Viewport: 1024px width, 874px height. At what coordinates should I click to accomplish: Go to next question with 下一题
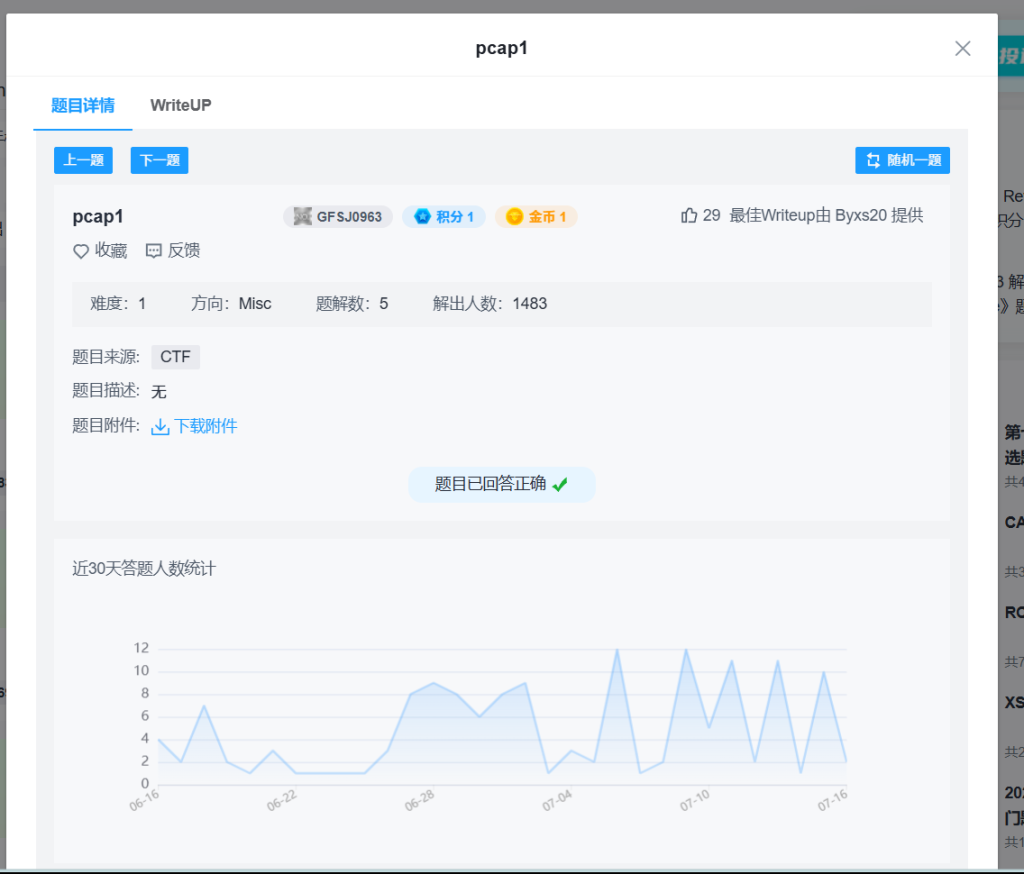(159, 160)
